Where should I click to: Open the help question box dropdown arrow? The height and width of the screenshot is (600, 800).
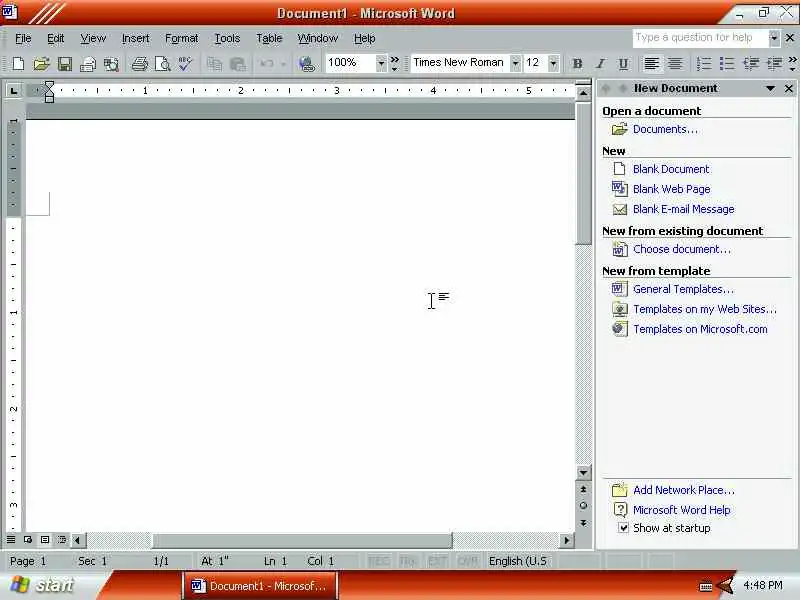(x=774, y=38)
